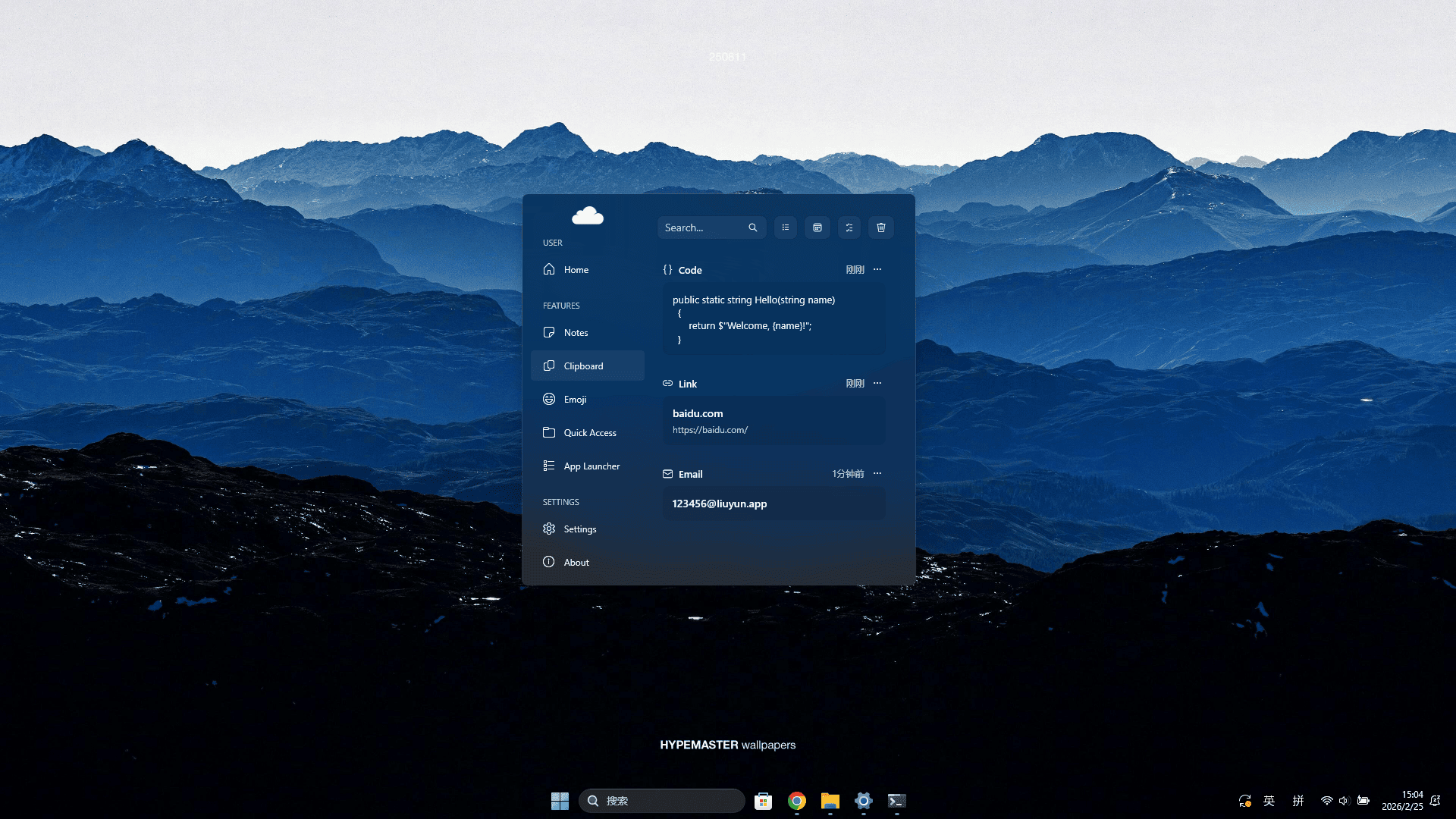The height and width of the screenshot is (819, 1456).
Task: Click the list view toolbar icon
Action: click(x=786, y=227)
